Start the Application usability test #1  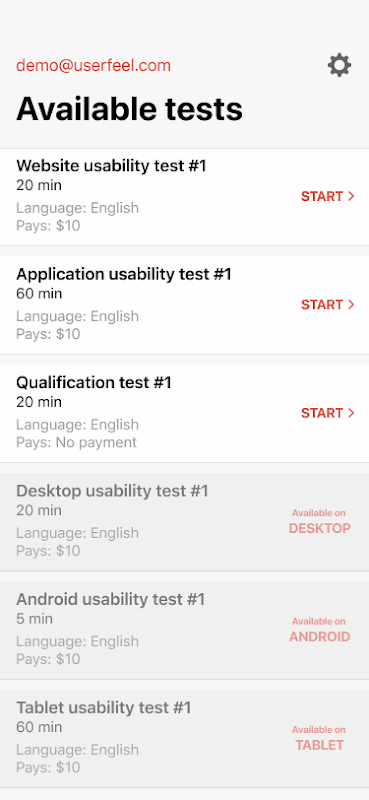328,305
